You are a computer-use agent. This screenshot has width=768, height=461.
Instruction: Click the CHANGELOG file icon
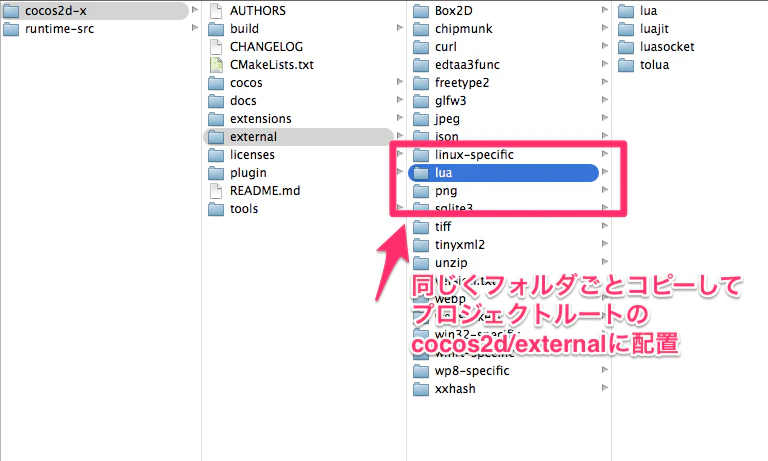[x=216, y=47]
